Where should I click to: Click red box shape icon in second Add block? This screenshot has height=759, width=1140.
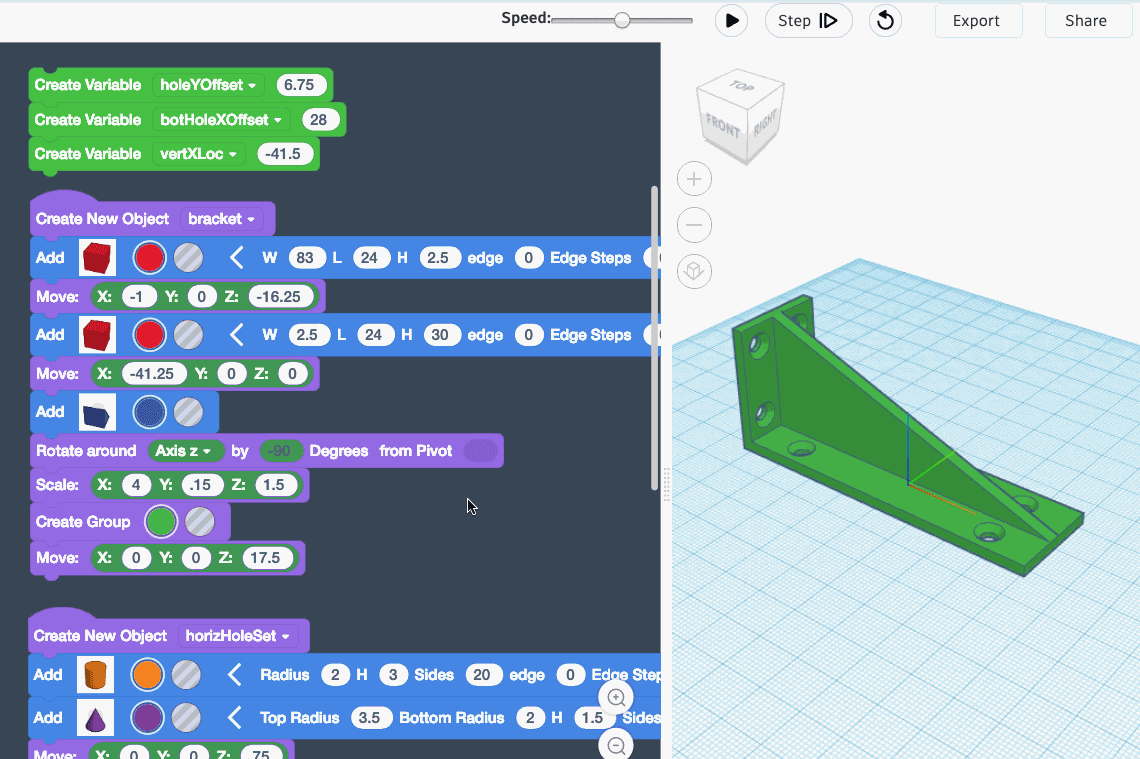click(x=97, y=335)
